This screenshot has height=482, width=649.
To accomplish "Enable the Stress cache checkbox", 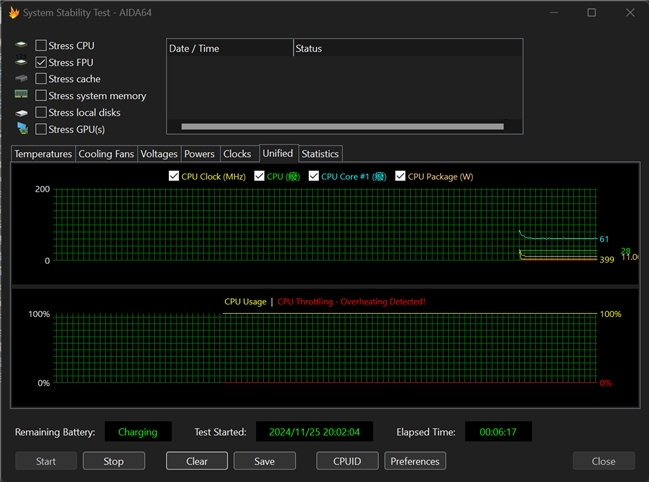I will tap(41, 79).
